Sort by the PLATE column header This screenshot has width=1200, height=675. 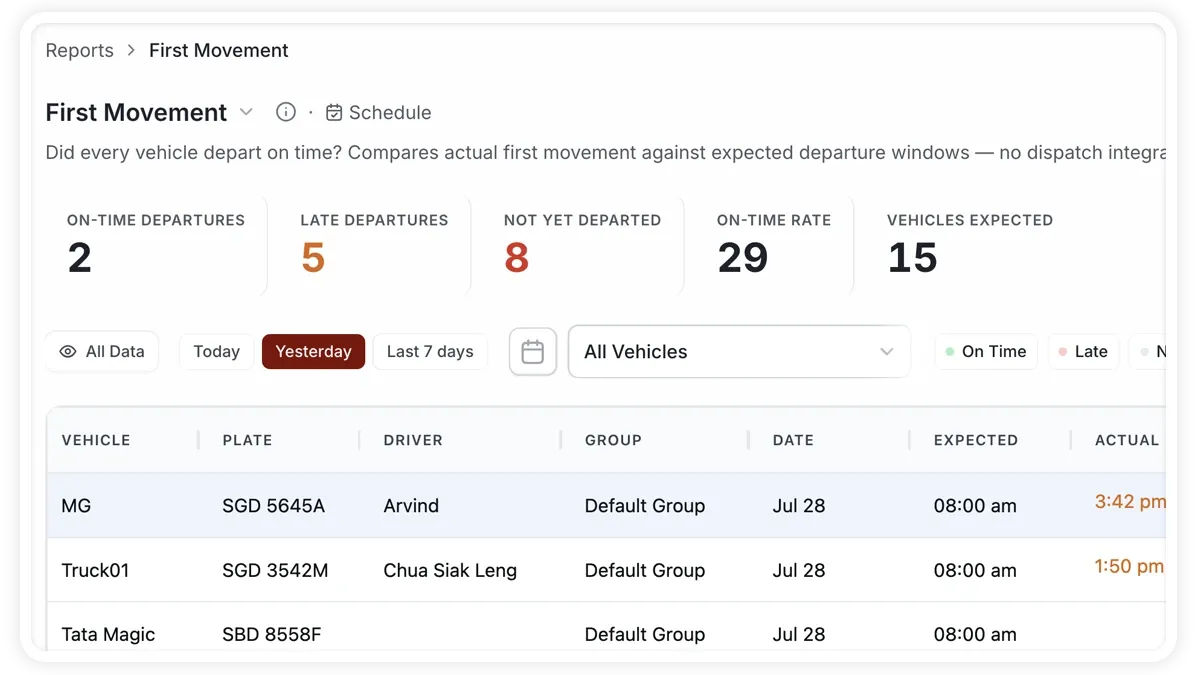point(248,440)
